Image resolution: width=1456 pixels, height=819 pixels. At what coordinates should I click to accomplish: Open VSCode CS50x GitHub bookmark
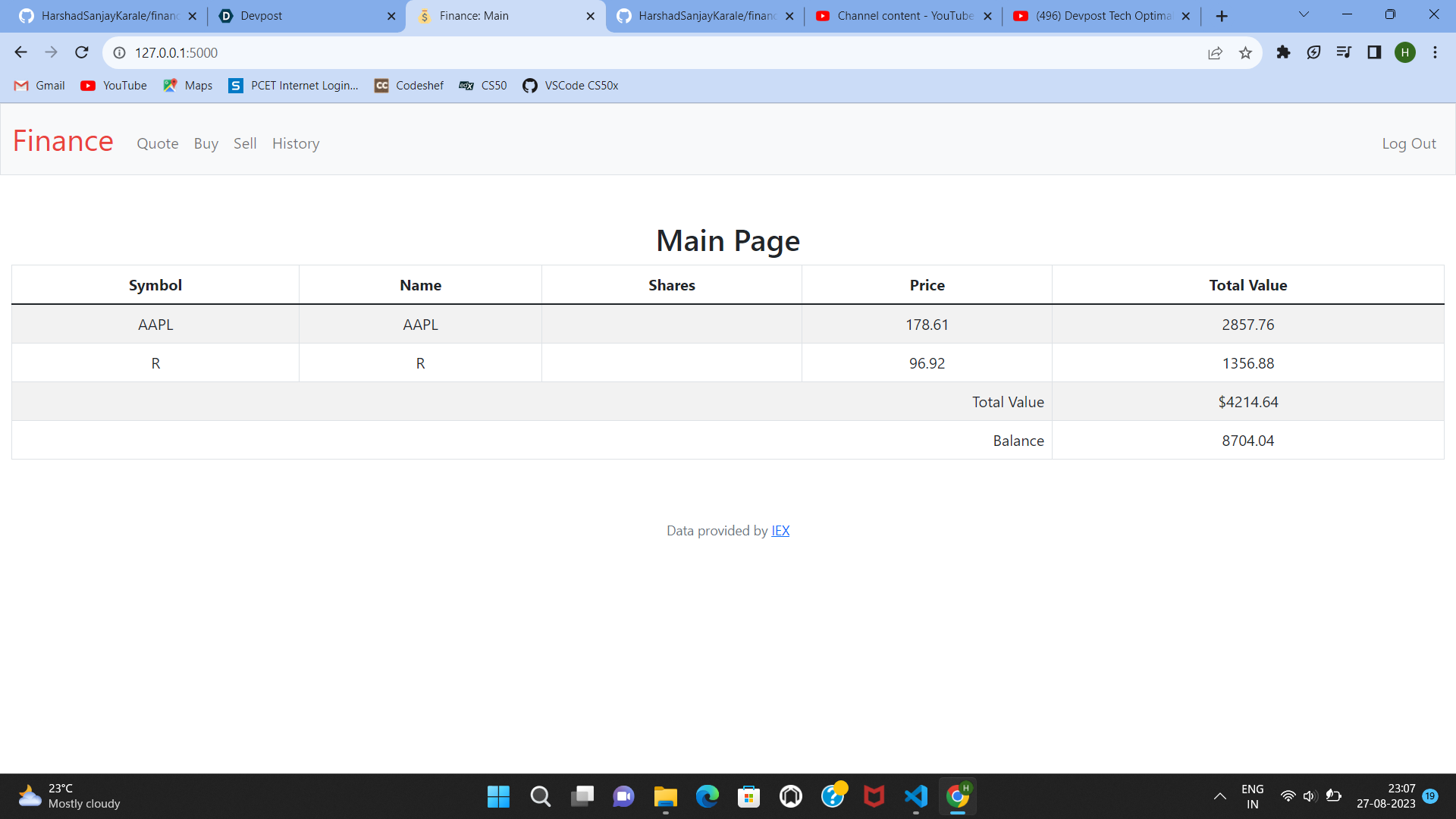click(570, 86)
